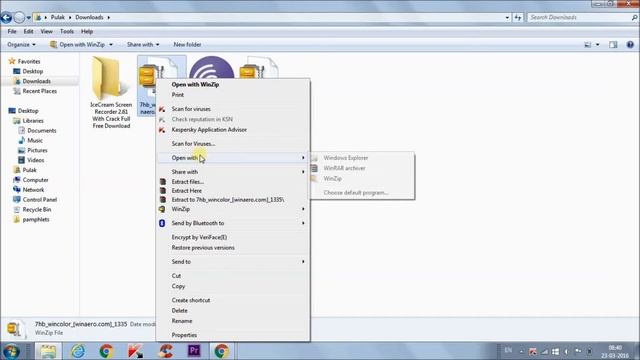
Task: Click Scan for viruses Kaspersky entry
Action: tap(233, 109)
